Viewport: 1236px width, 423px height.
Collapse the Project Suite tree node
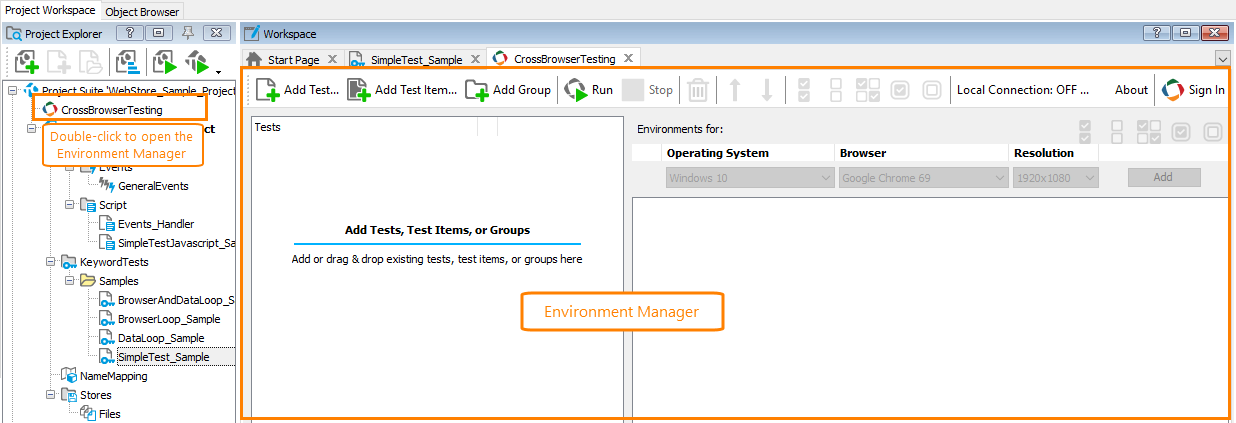(13, 91)
